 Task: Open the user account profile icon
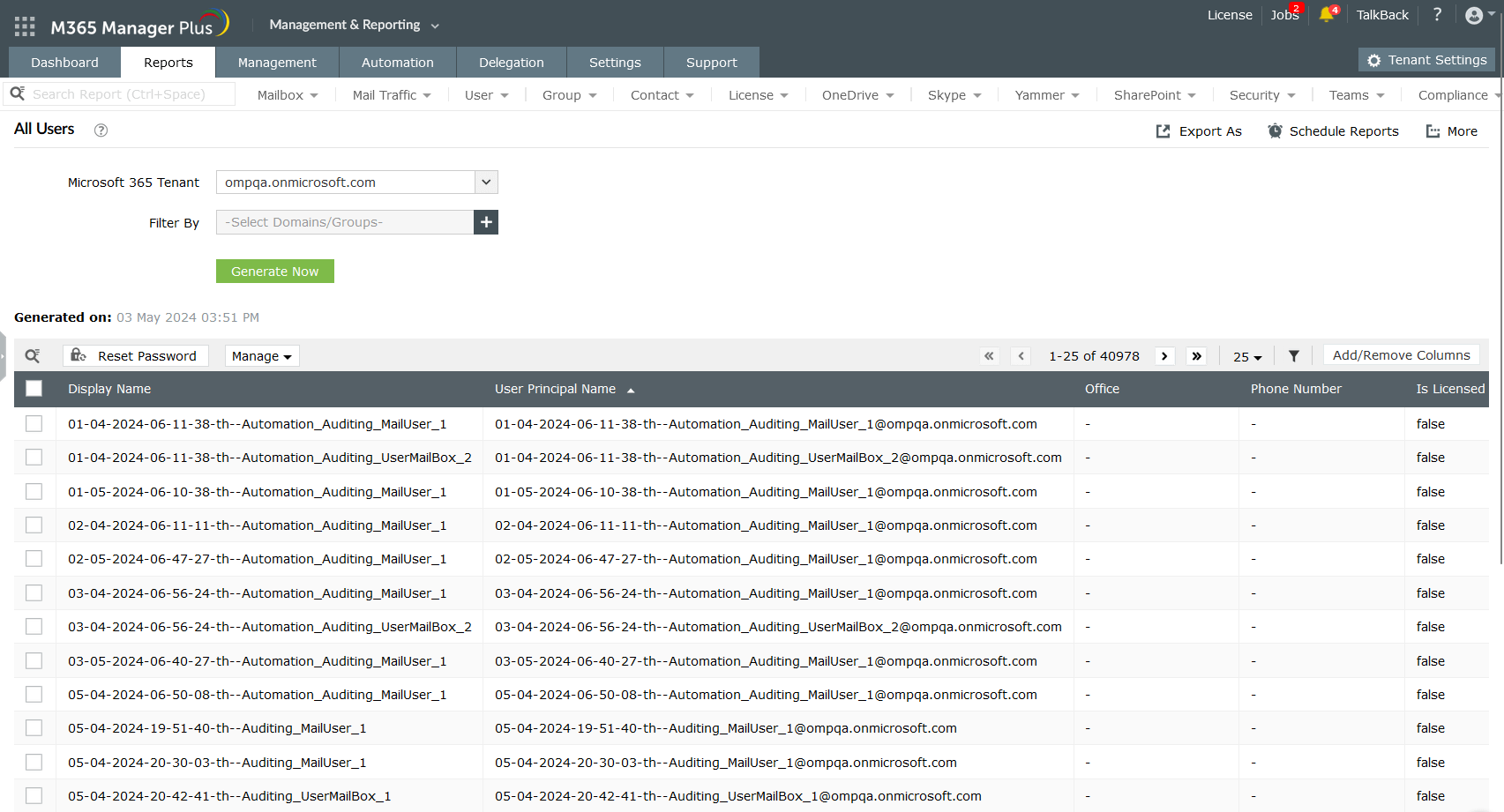click(x=1474, y=15)
